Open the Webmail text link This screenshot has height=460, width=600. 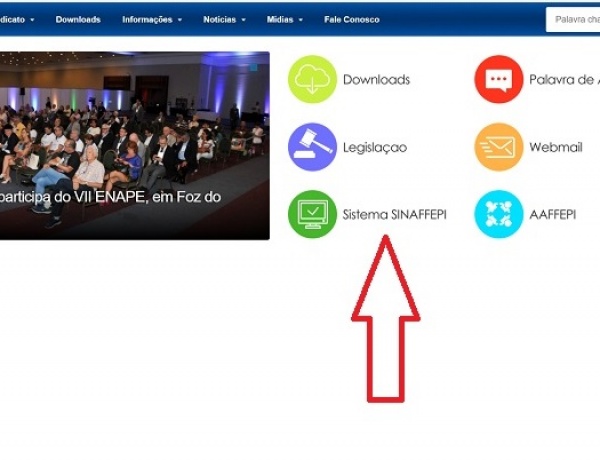(x=556, y=147)
